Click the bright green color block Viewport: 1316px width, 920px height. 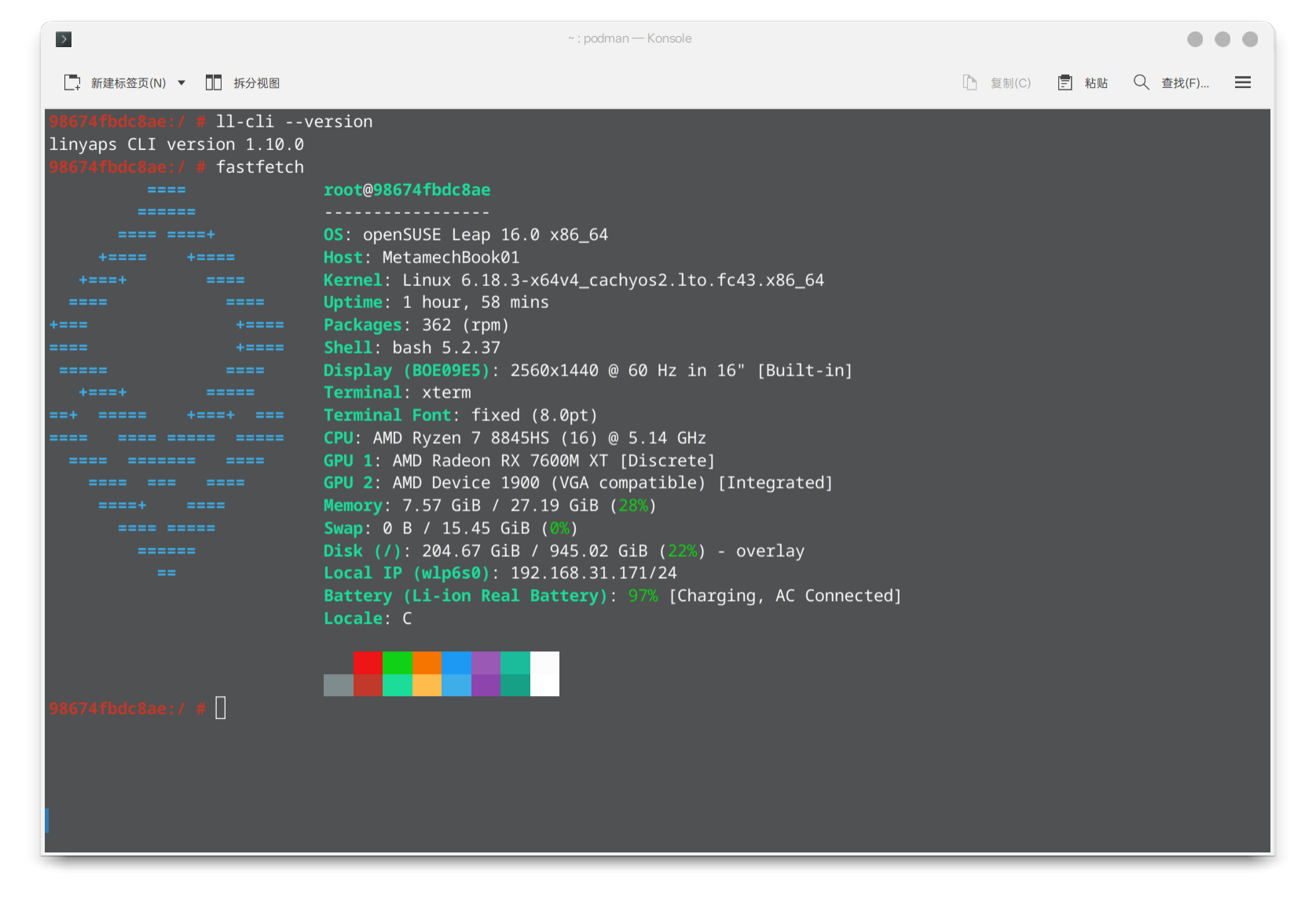398,662
